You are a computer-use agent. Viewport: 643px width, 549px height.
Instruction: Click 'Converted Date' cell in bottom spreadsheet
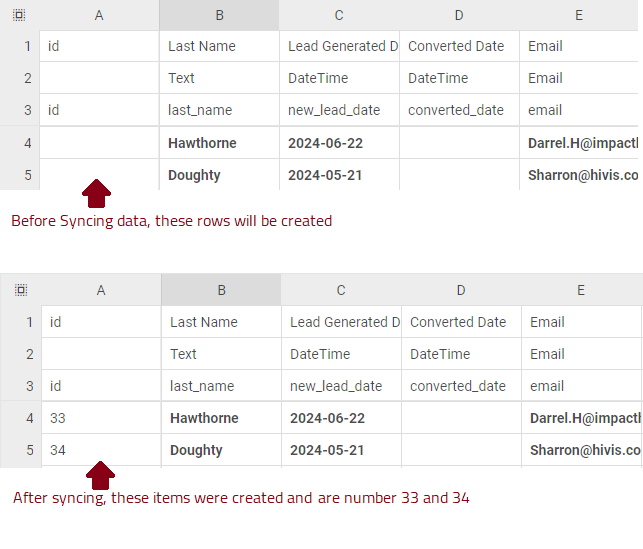pos(461,322)
